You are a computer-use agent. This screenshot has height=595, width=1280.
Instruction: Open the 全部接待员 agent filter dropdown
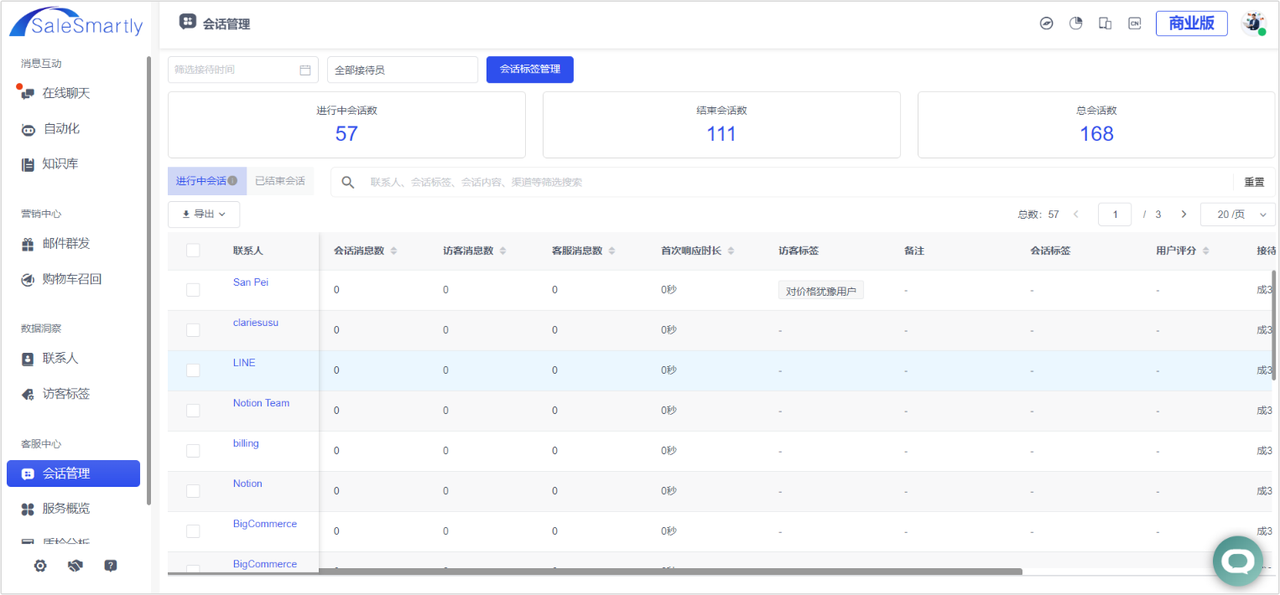point(402,70)
